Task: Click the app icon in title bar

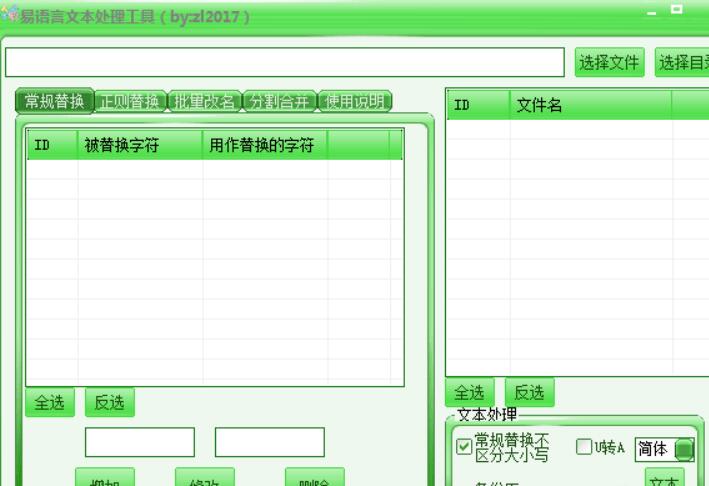Action: point(9,14)
